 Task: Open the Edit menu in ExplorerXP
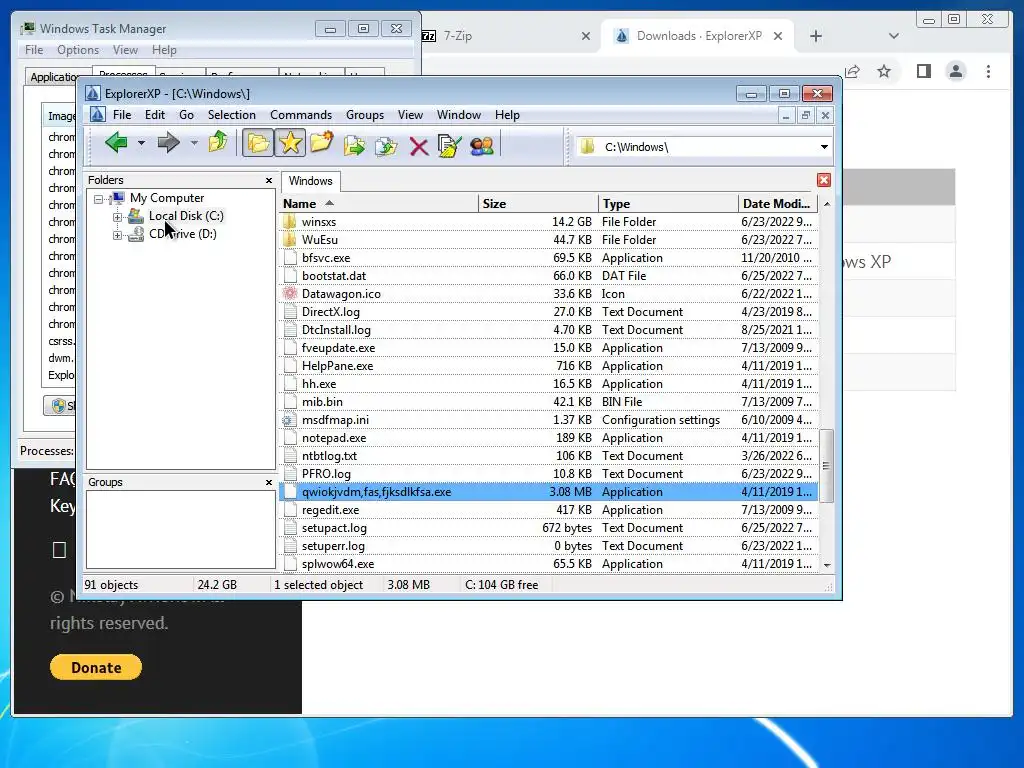click(155, 115)
